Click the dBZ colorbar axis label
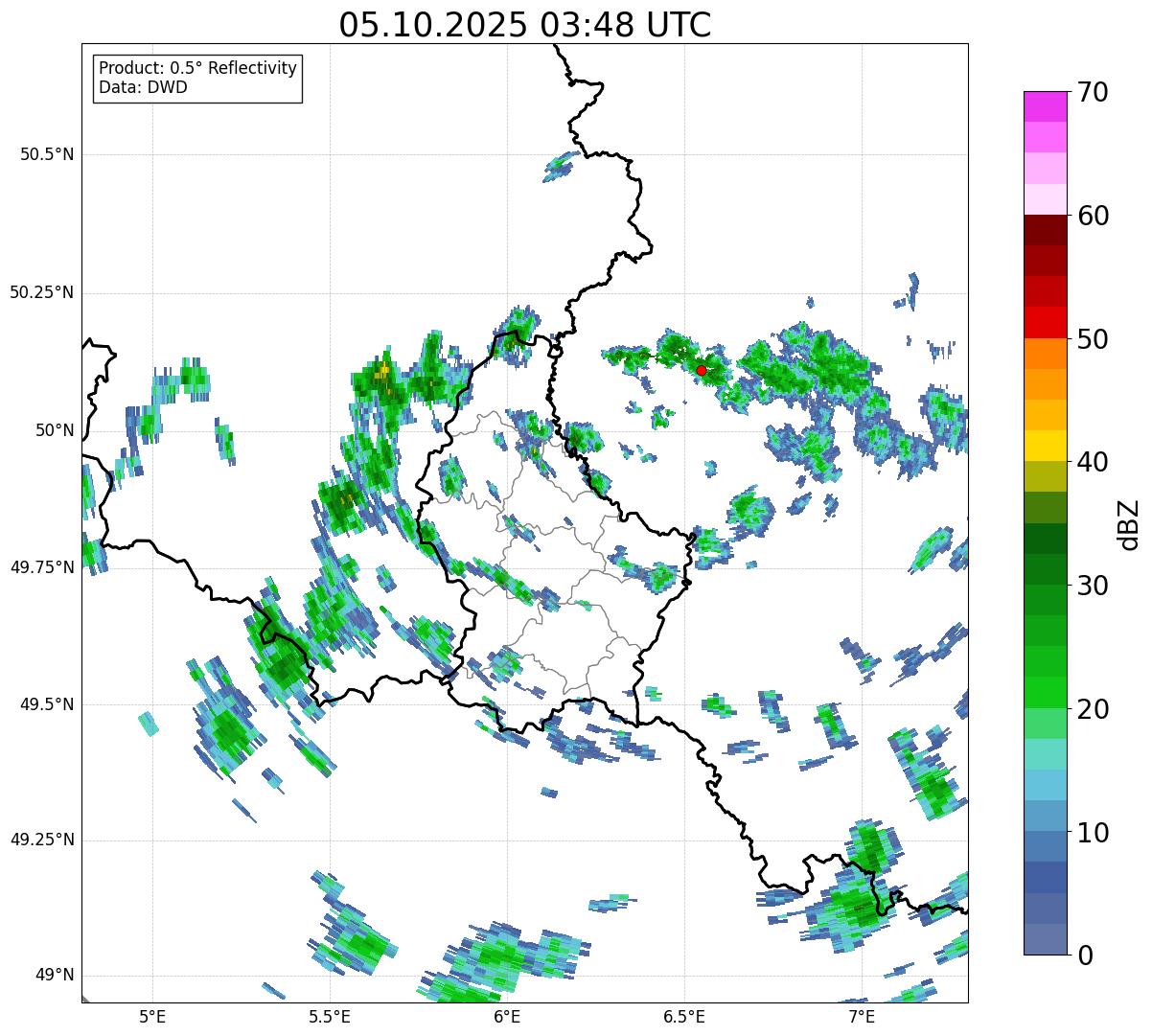 pos(1129,523)
